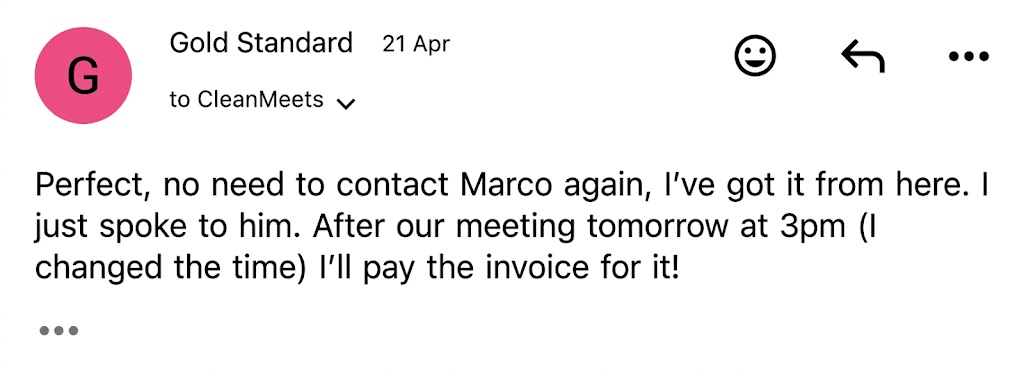
Task: Show trimmed content via grey ellipsis
Action: [59, 330]
